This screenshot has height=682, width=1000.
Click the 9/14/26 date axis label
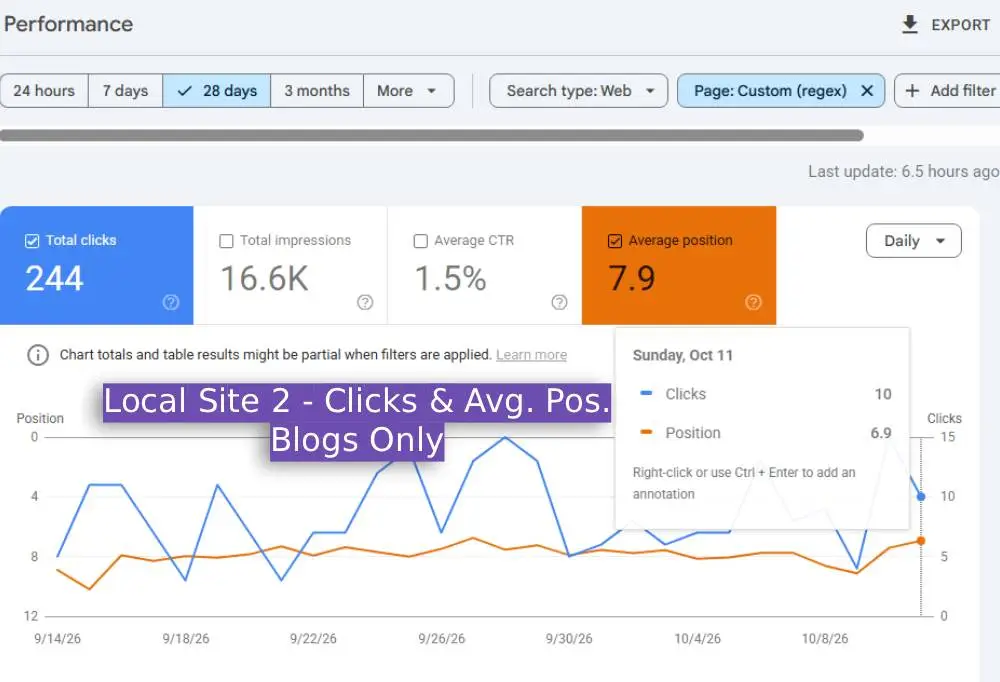coord(57,639)
